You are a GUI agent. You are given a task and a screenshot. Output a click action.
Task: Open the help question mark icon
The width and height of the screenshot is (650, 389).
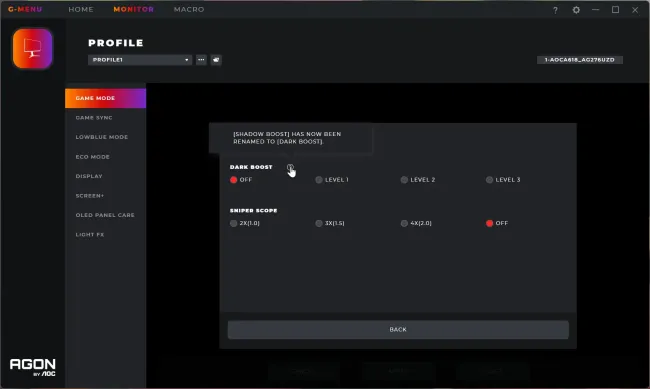click(555, 10)
